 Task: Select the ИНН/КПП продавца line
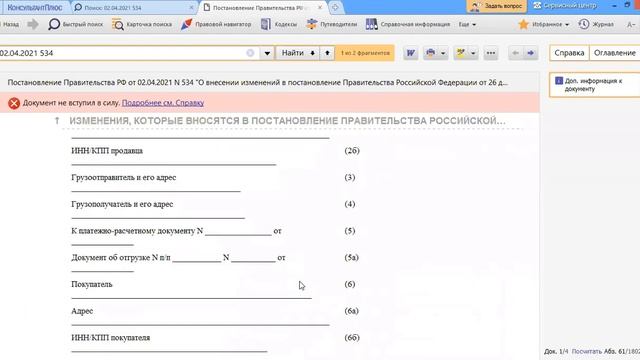(107, 151)
